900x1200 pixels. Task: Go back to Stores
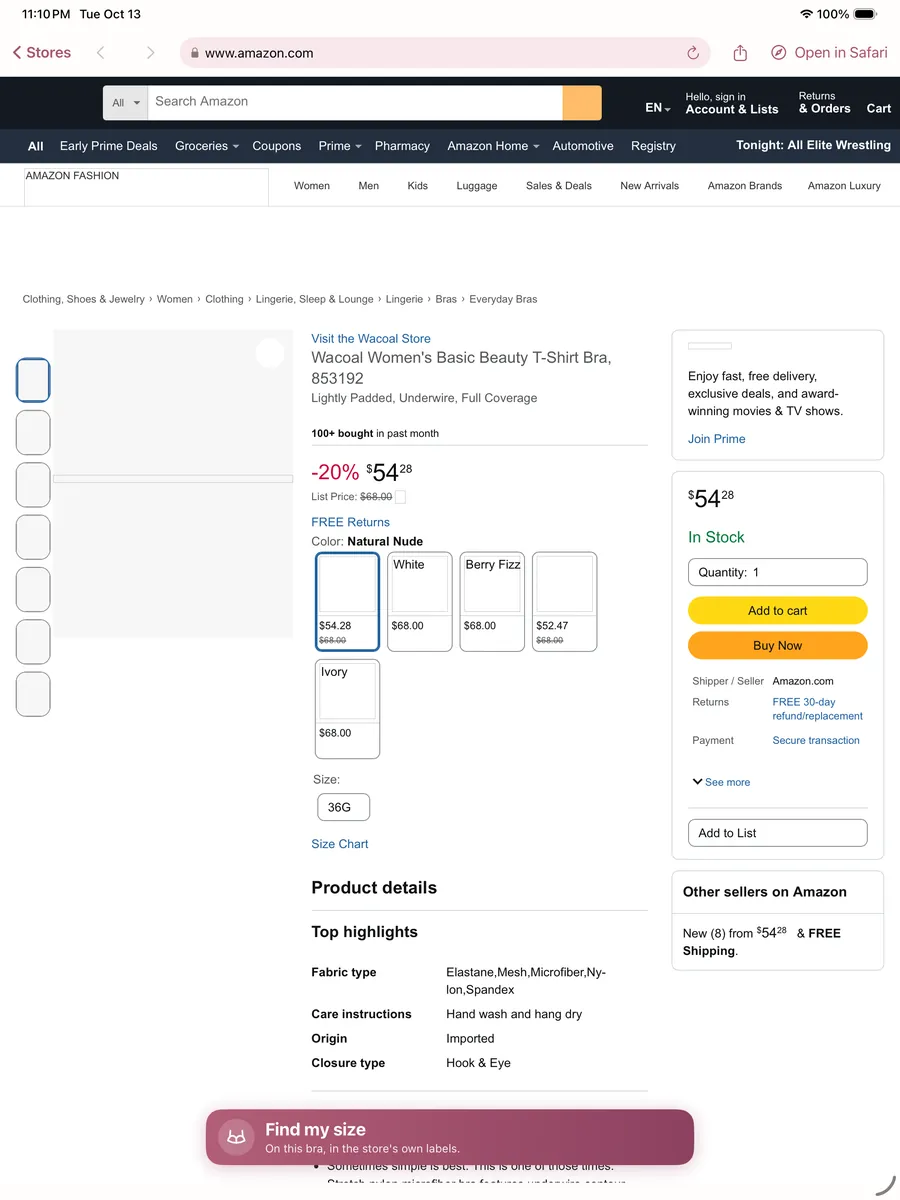[x=42, y=53]
